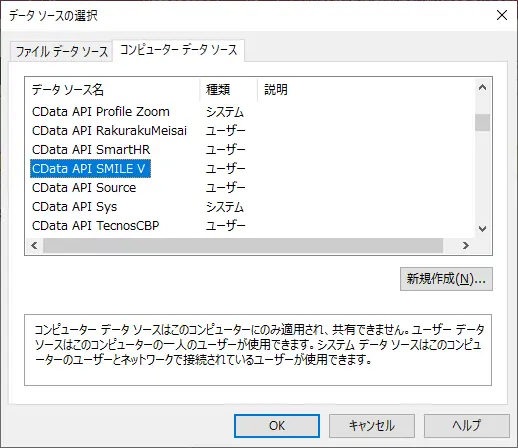Confirm selection with the OK button

tap(277, 426)
